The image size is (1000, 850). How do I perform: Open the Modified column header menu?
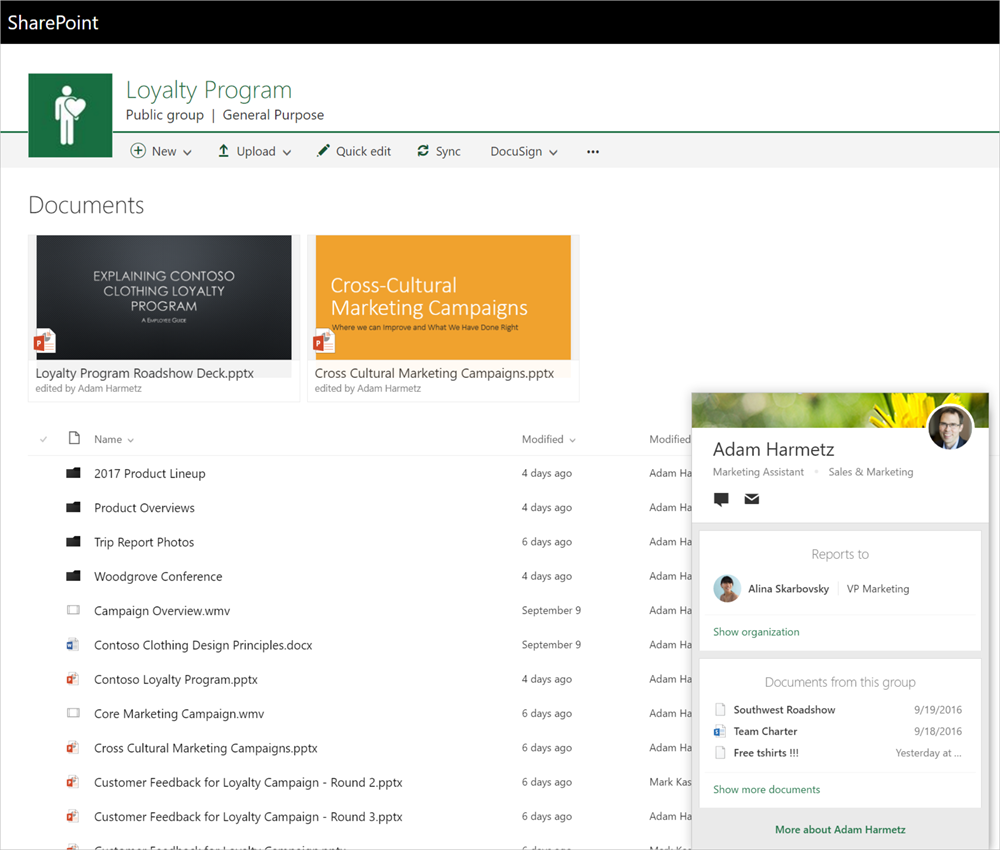point(548,439)
